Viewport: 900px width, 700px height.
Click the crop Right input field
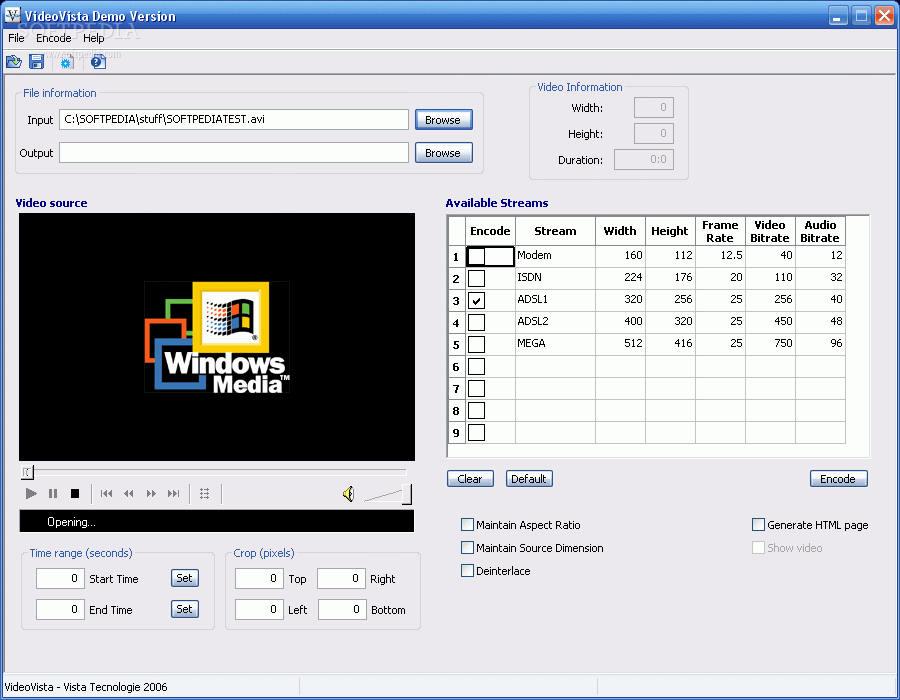tap(342, 578)
